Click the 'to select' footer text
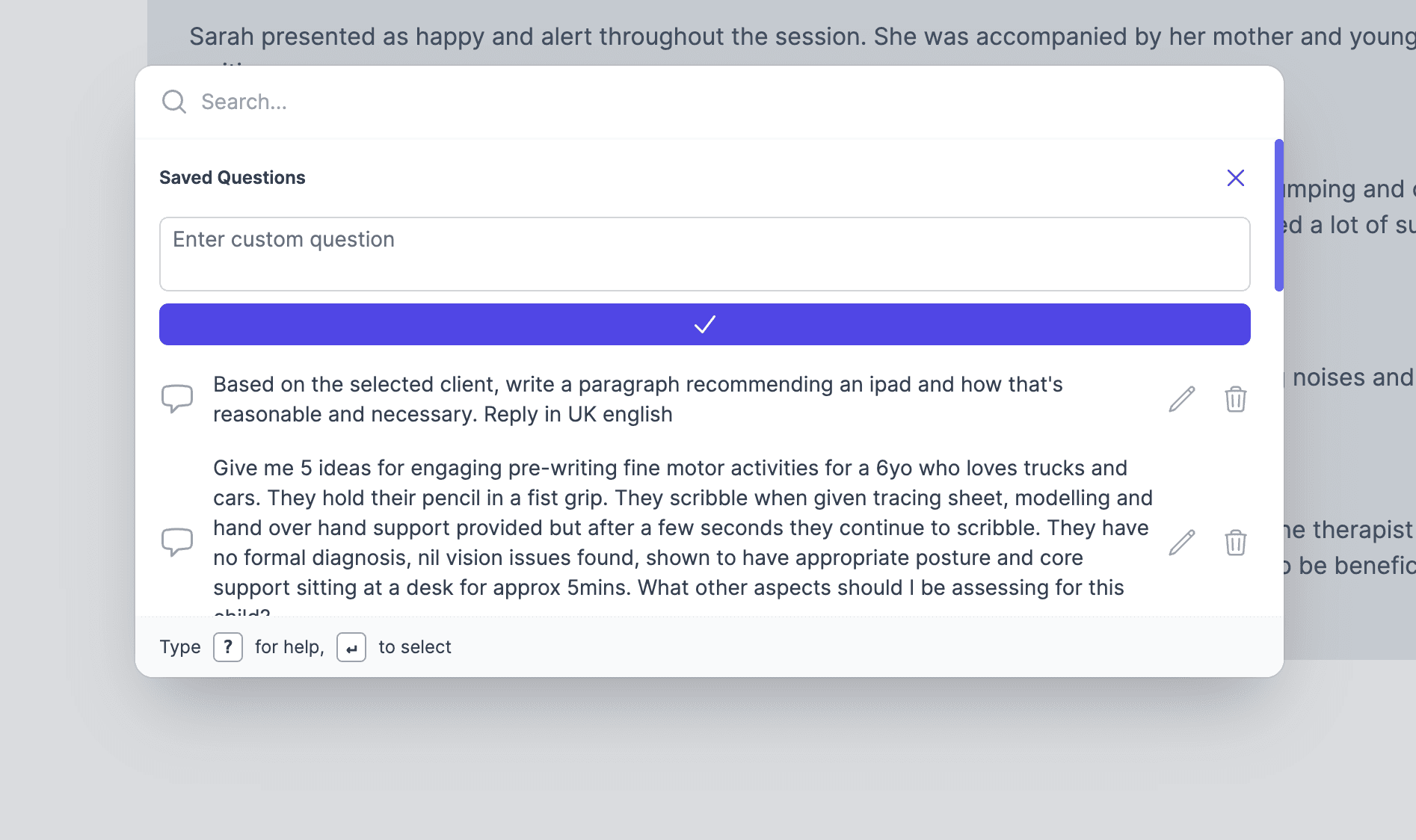The height and width of the screenshot is (840, 1416). (415, 647)
